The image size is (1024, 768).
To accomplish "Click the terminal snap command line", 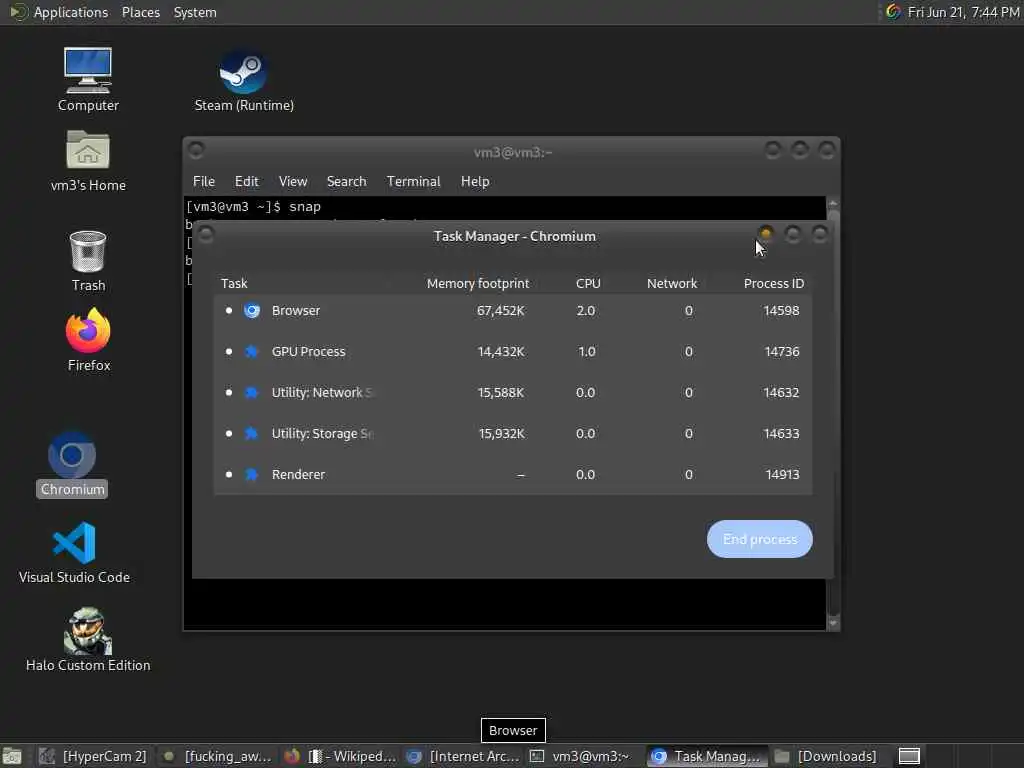I will point(253,207).
